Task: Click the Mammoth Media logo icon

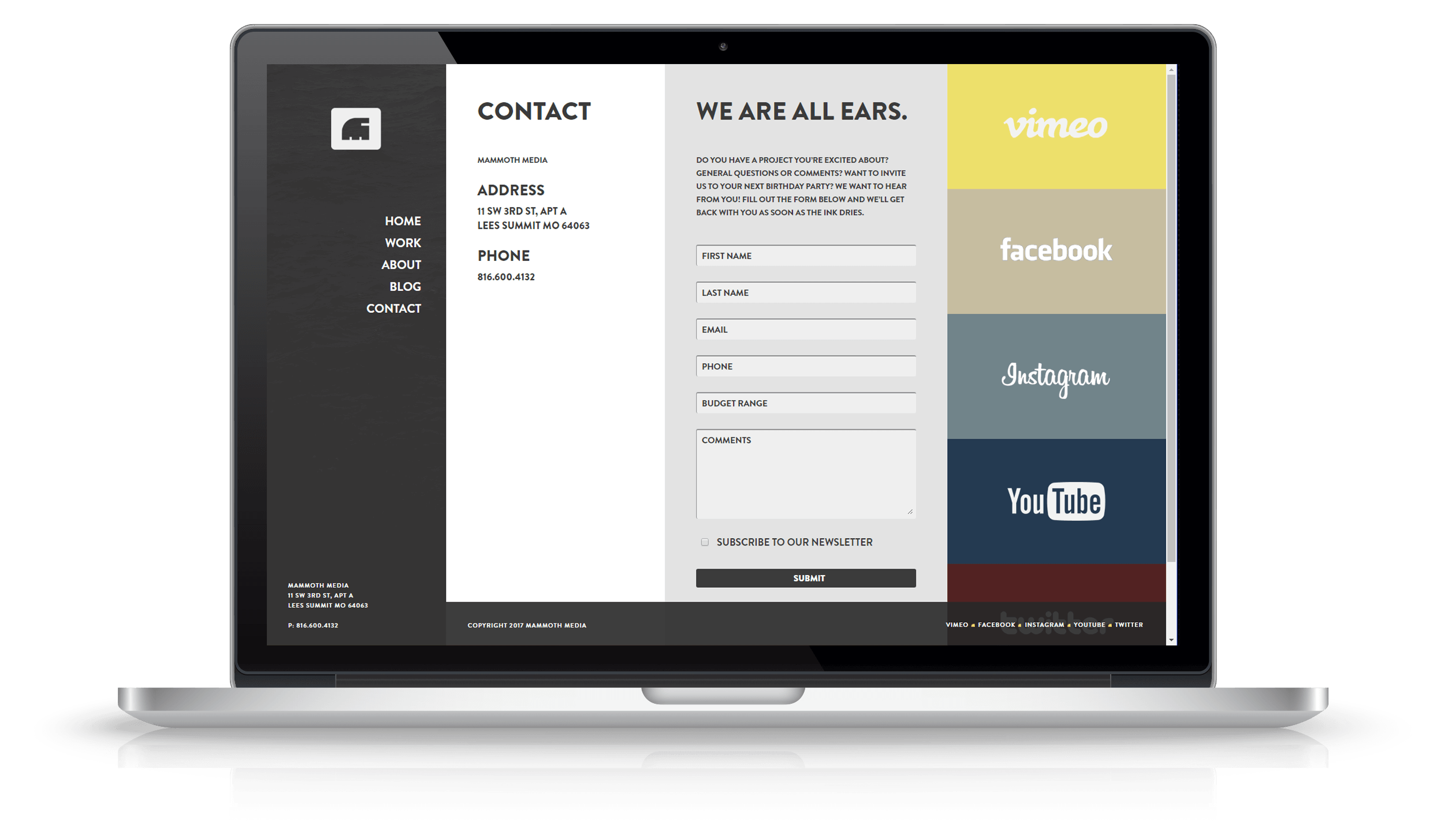Action: point(357,128)
